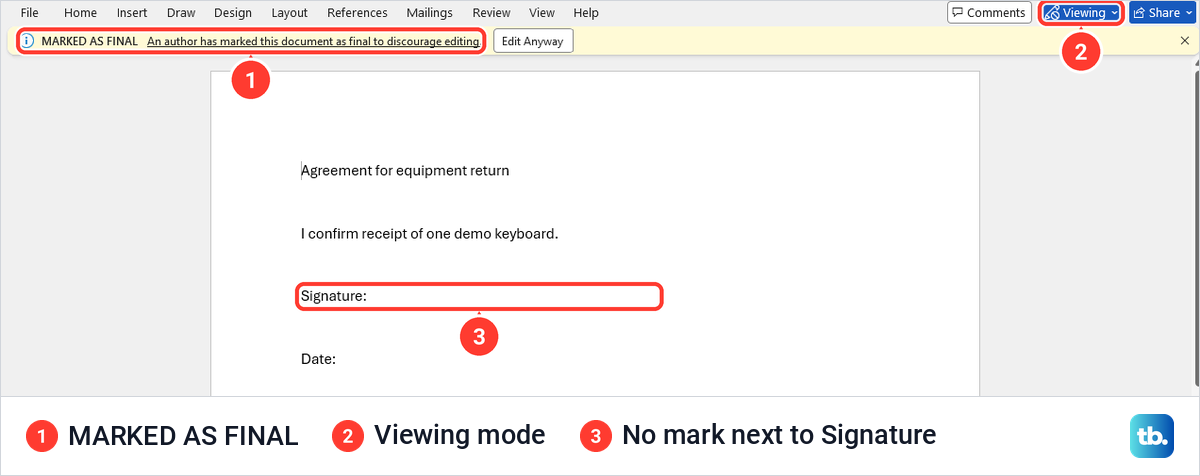Click the Edit Anyway button
1200x476 pixels.
tap(533, 41)
